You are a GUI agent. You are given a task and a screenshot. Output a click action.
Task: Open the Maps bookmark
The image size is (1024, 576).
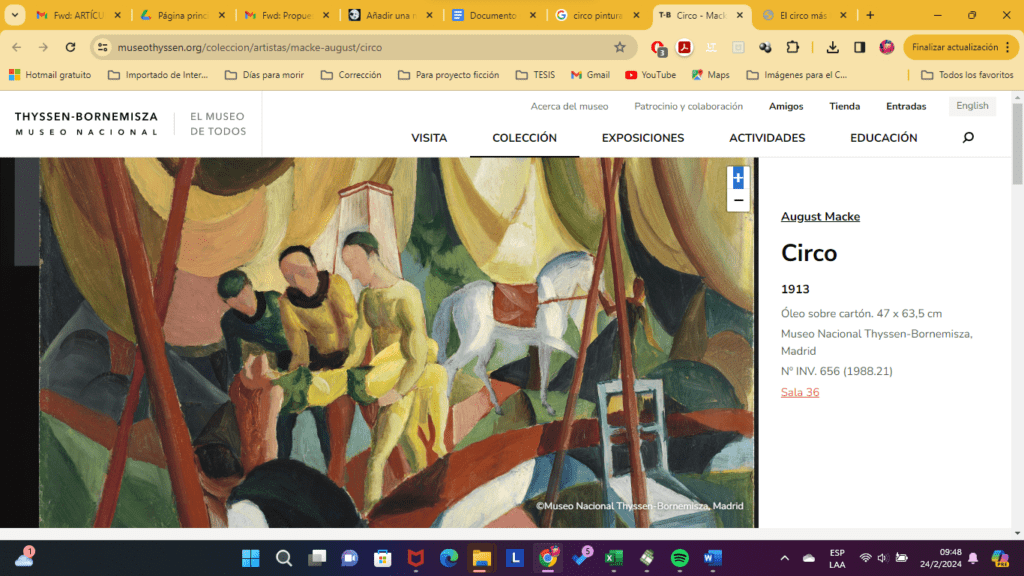coord(710,75)
